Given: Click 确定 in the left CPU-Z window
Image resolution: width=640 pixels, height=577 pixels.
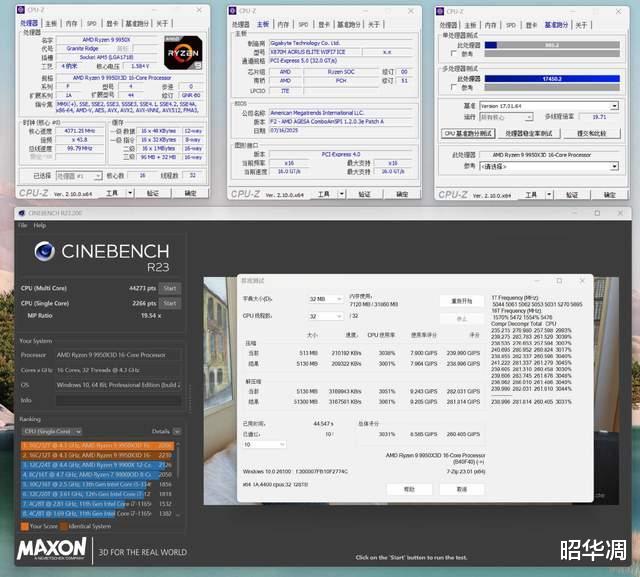Looking at the screenshot, I should (191, 193).
